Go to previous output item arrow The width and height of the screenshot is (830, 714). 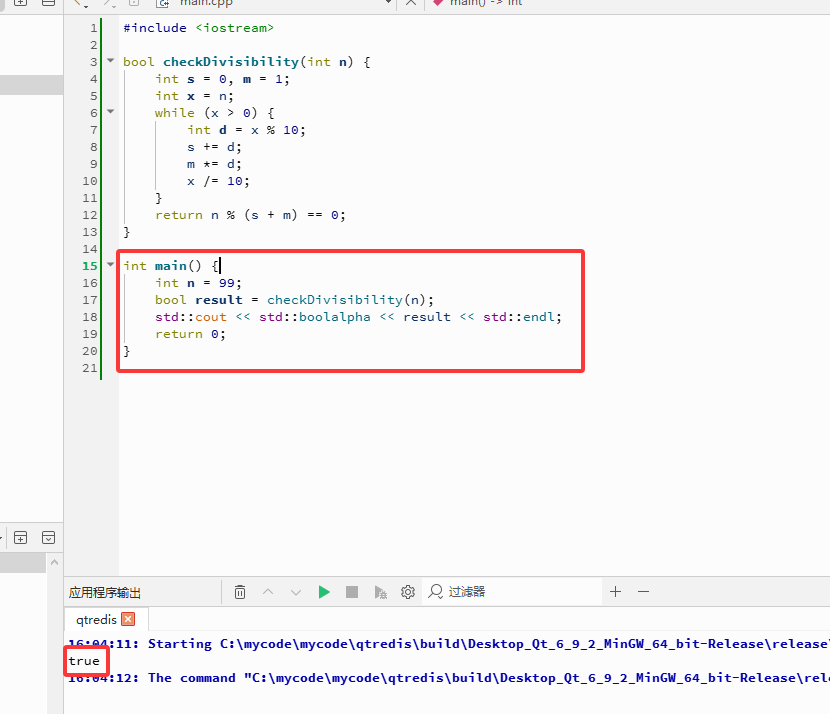coord(268,592)
